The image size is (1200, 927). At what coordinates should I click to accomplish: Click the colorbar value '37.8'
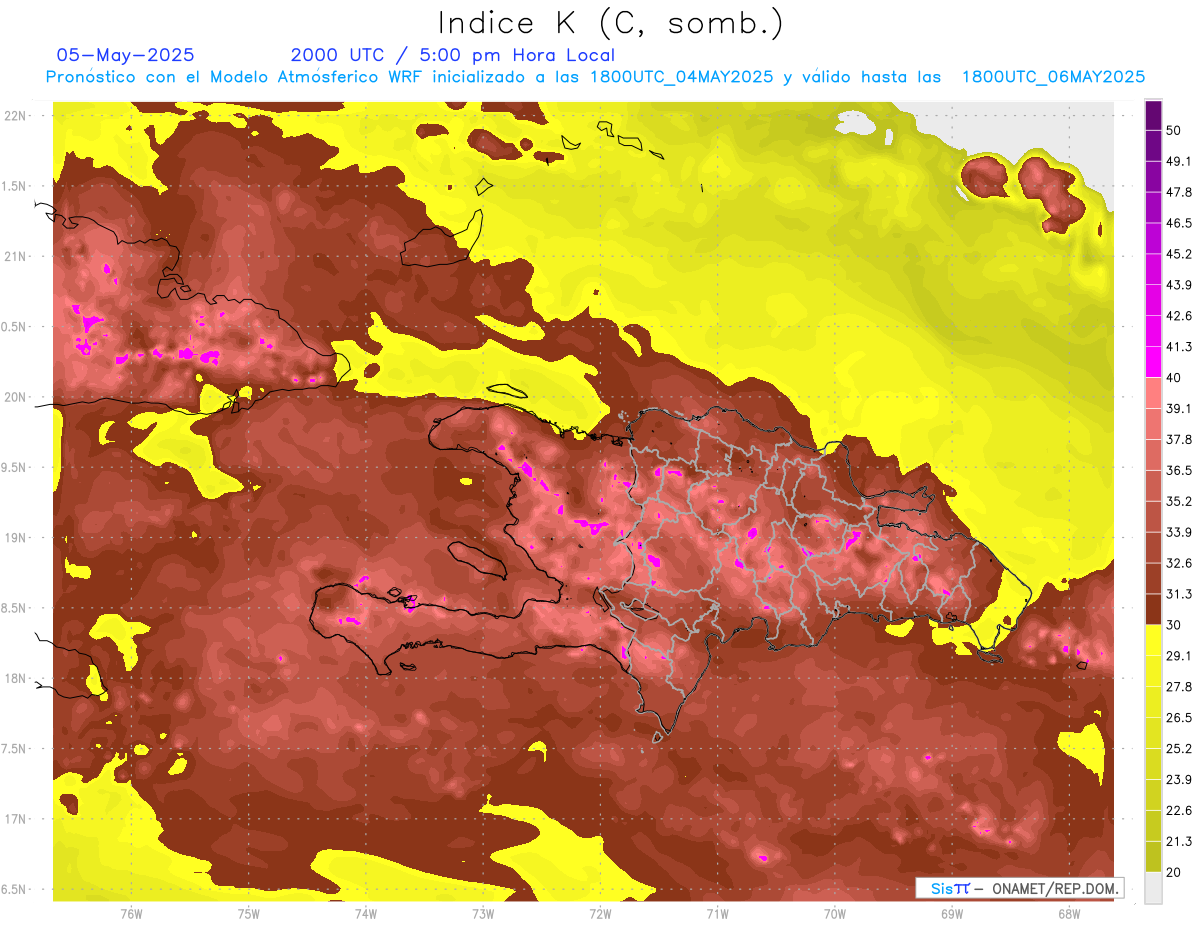coord(1179,440)
